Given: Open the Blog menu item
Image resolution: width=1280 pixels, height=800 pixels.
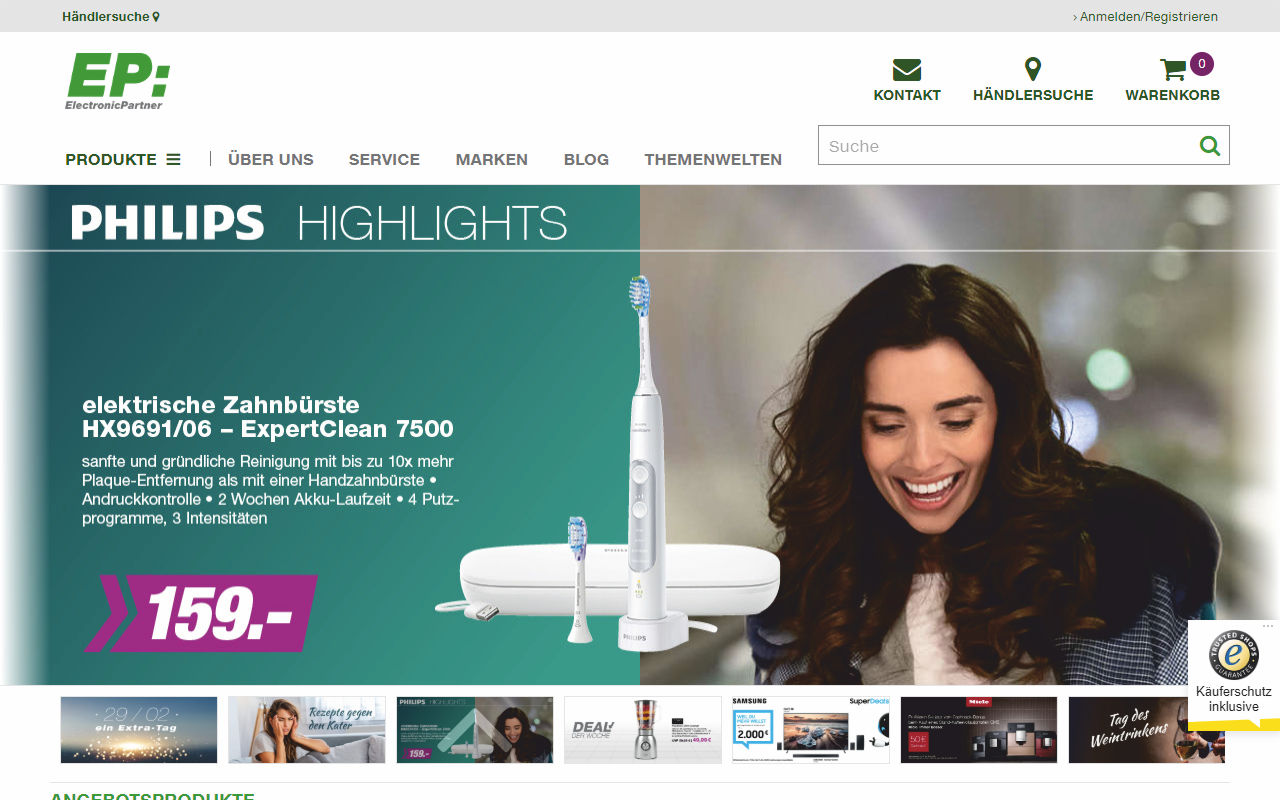Looking at the screenshot, I should (x=586, y=159).
